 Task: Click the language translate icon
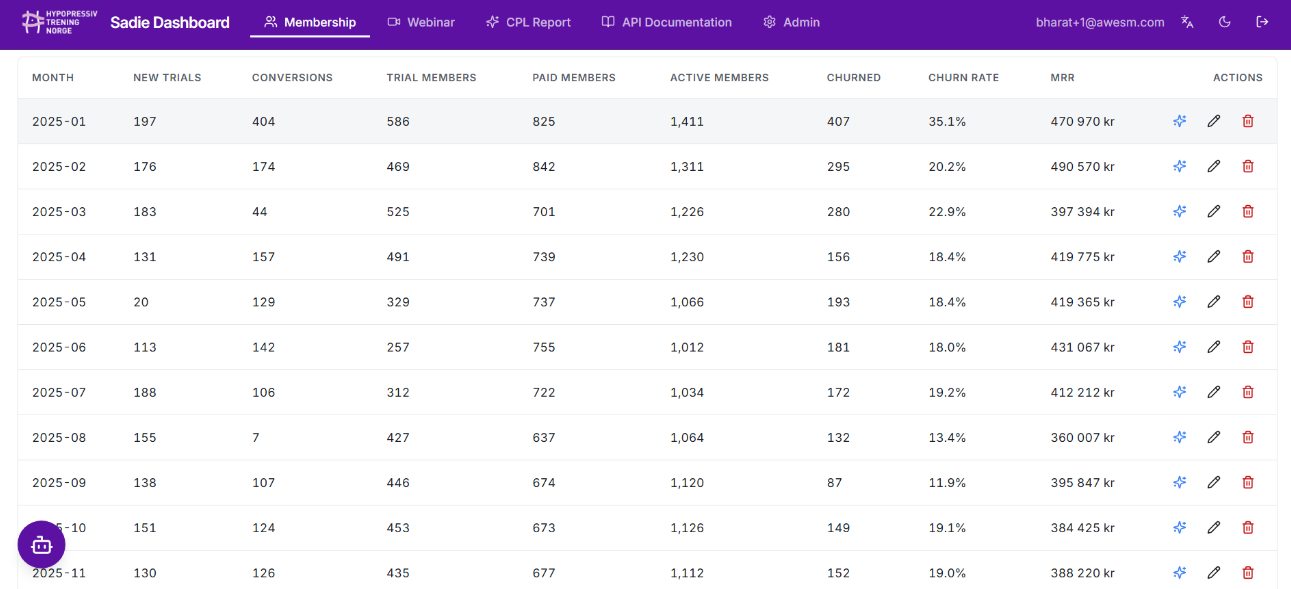pyautogui.click(x=1187, y=22)
